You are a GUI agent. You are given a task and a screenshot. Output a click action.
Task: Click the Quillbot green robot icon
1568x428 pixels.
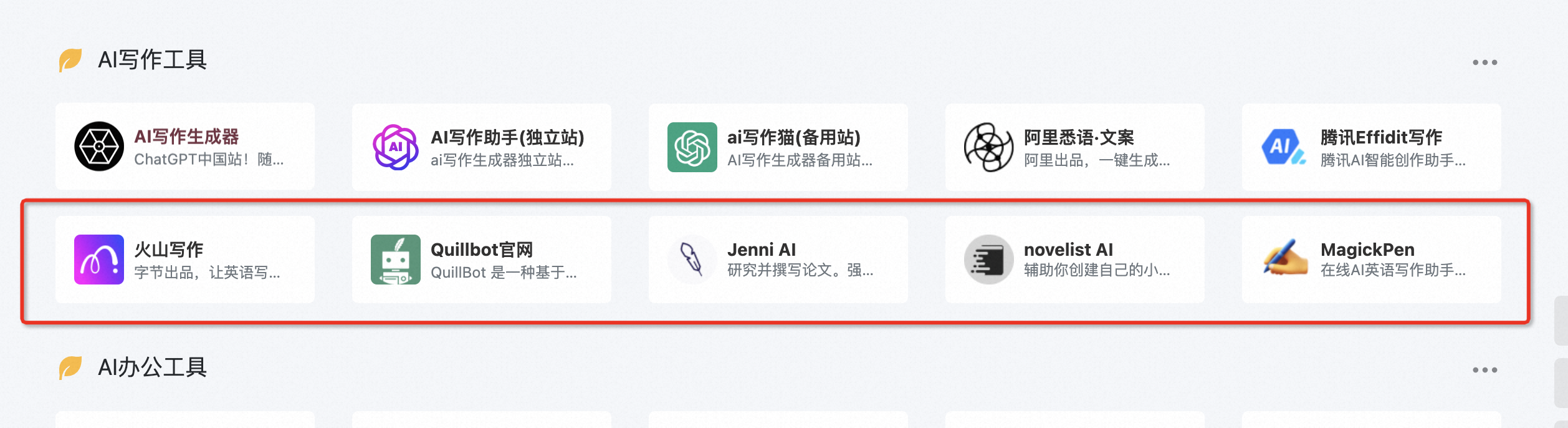click(395, 260)
